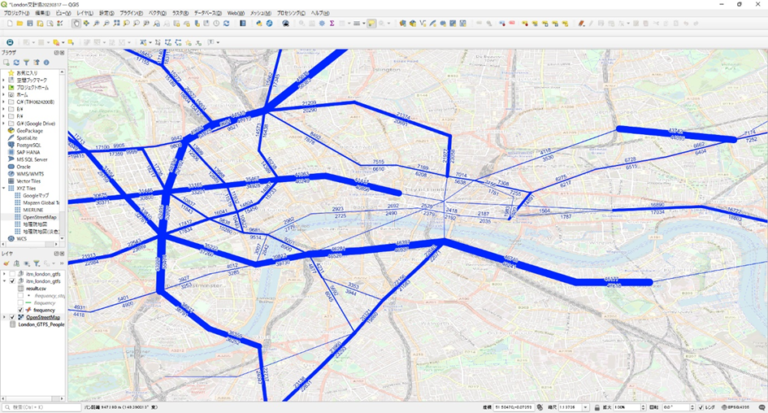Click the refresh icon in Browser panel
This screenshot has height=413, width=768.
(16, 62)
